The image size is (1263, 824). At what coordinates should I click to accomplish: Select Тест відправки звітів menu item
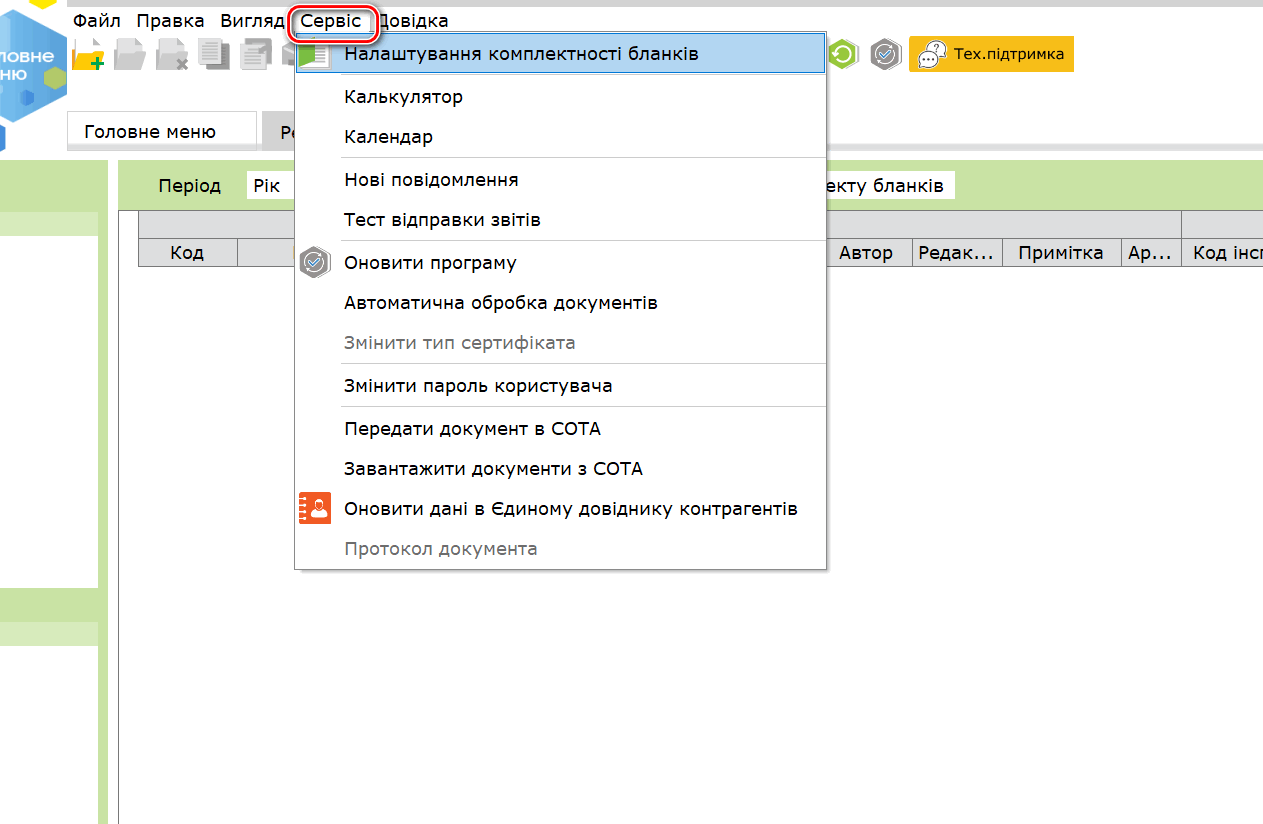(442, 220)
